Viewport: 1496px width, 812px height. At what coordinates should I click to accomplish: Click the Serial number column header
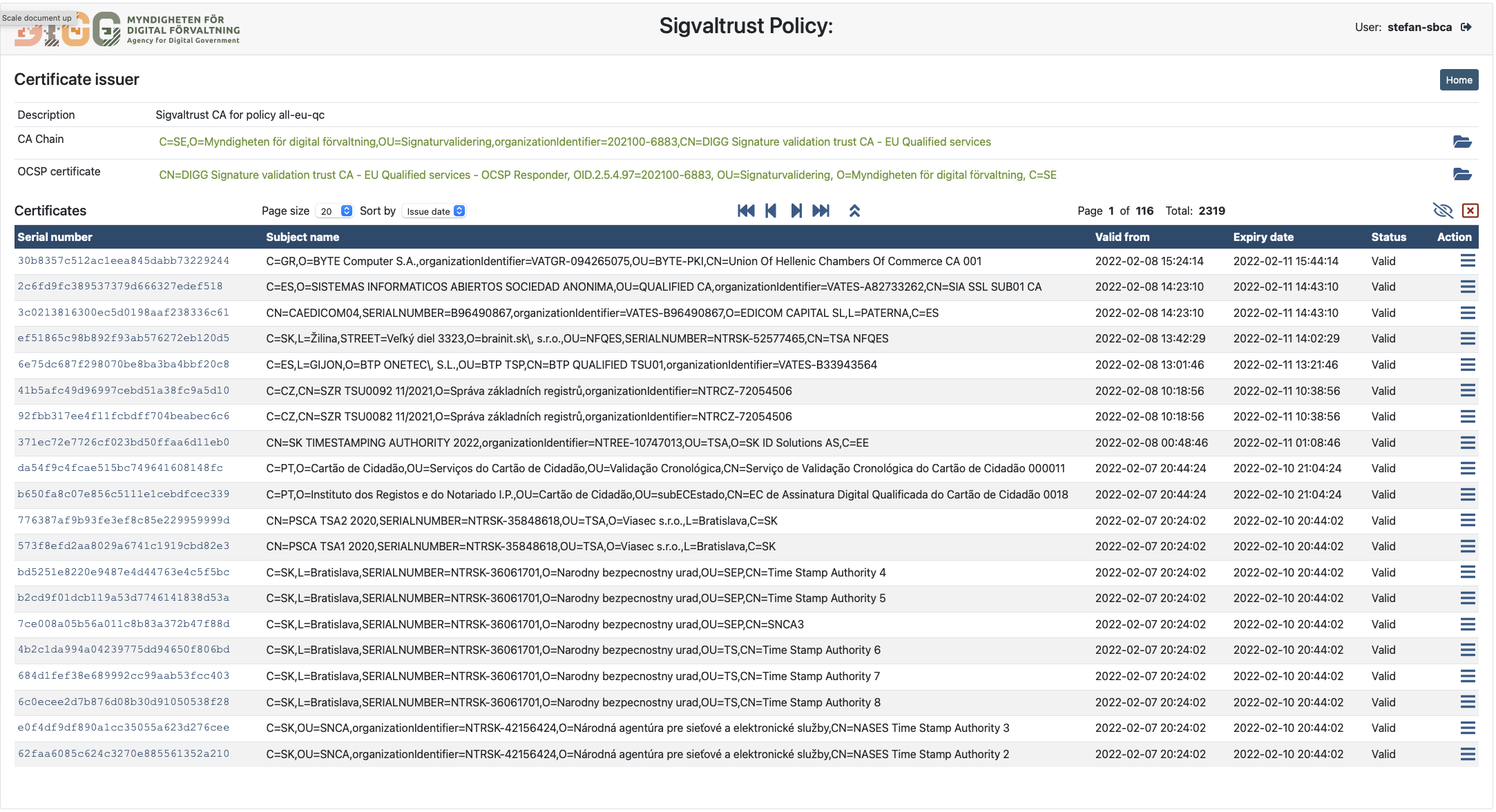click(x=55, y=237)
